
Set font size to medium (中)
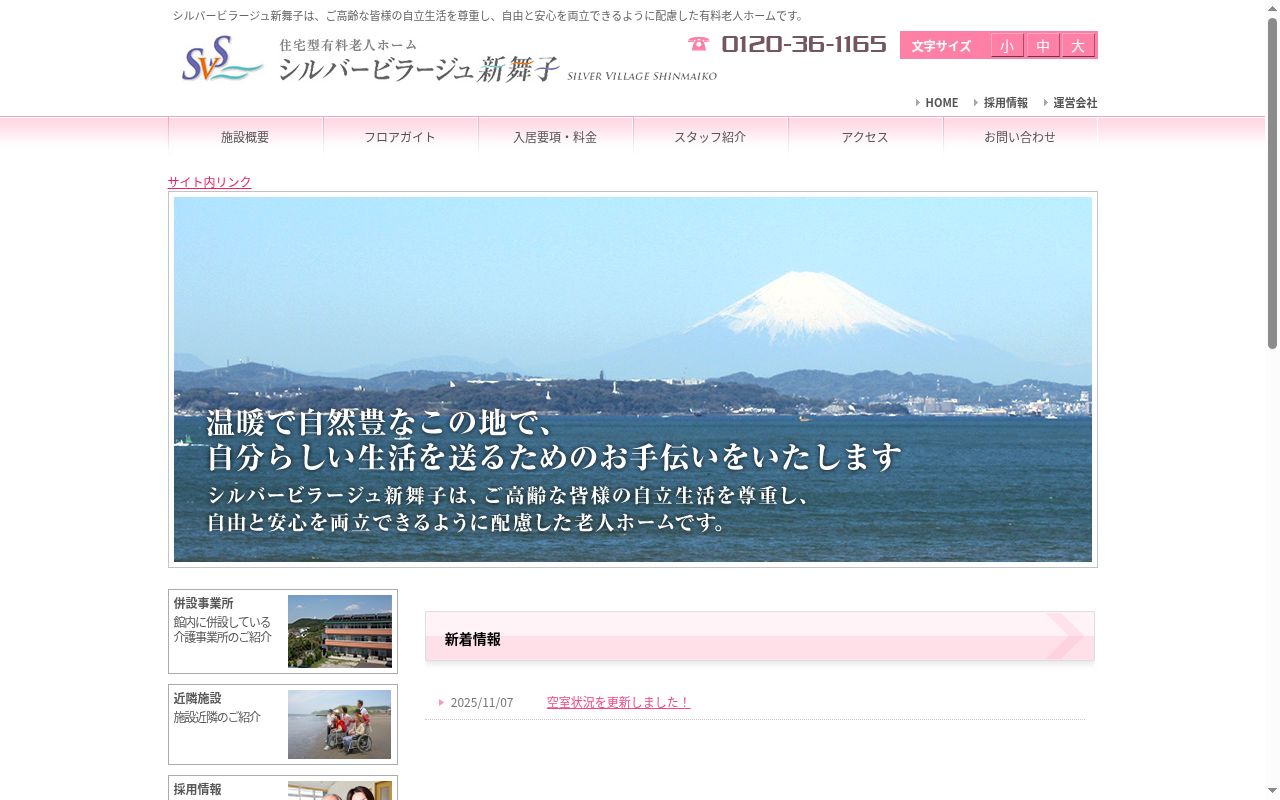click(1043, 46)
